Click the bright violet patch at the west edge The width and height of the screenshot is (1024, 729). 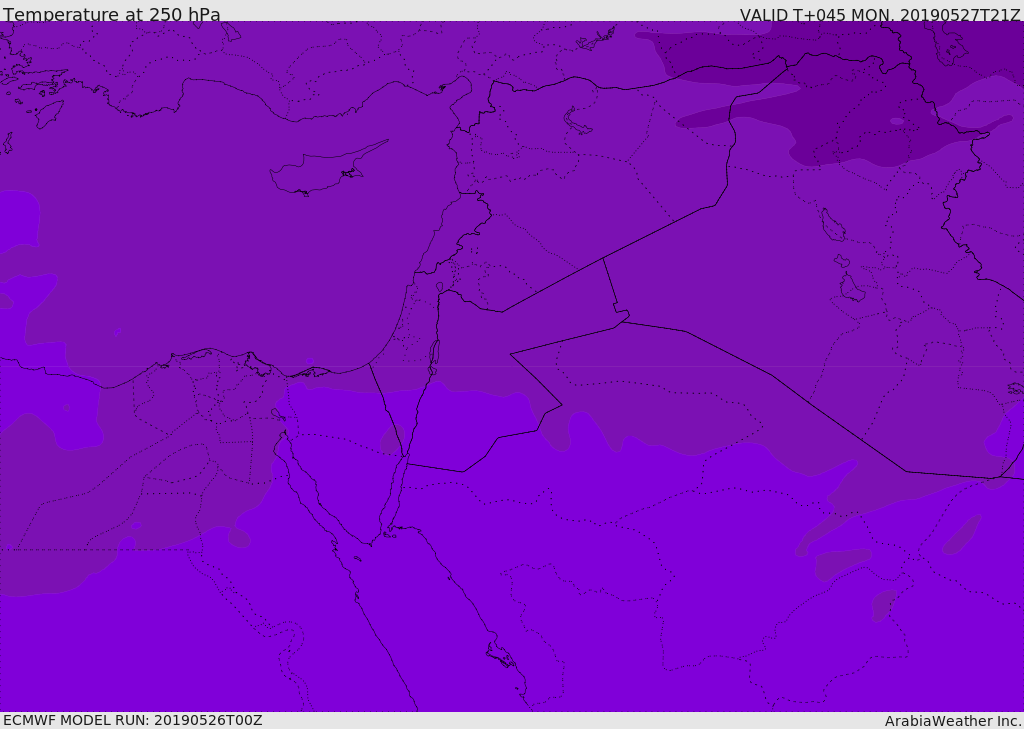tap(18, 219)
